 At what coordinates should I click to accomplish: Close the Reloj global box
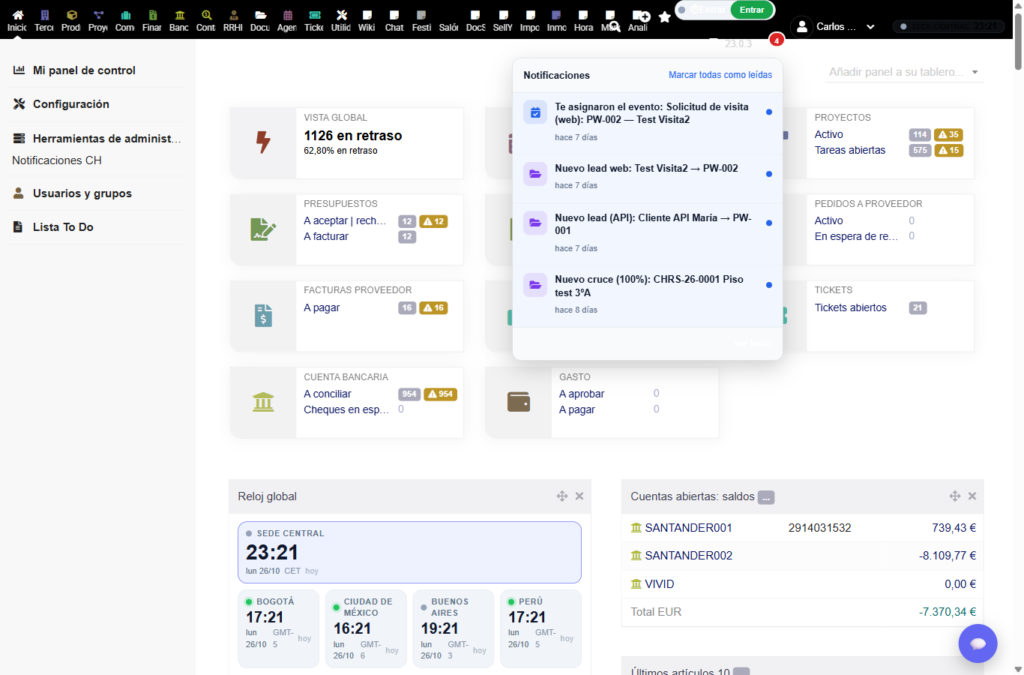pyautogui.click(x=579, y=496)
